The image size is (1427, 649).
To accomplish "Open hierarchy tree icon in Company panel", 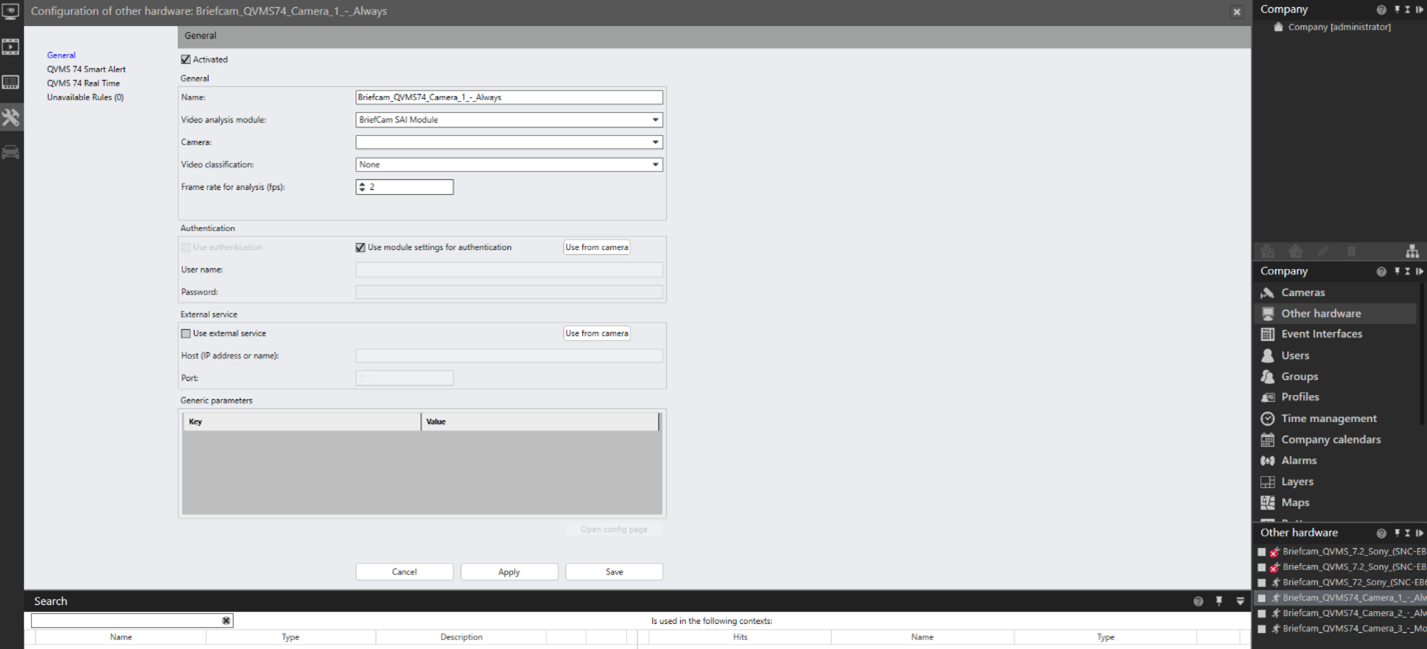I will coord(1411,251).
